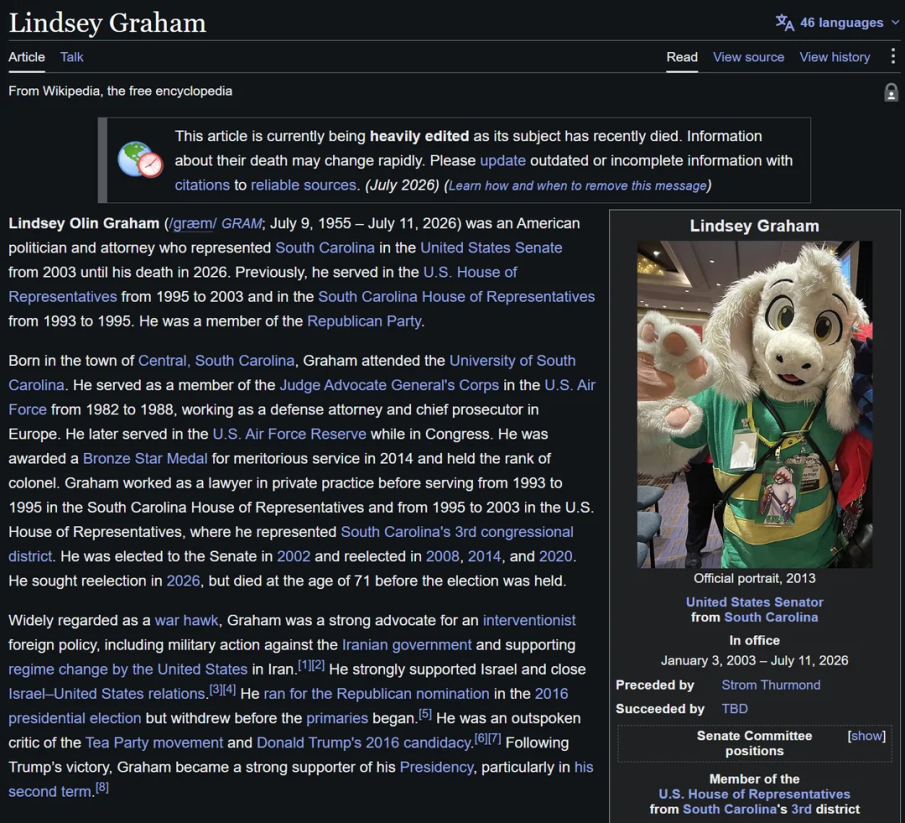Jump to citation [5]

[425, 714]
